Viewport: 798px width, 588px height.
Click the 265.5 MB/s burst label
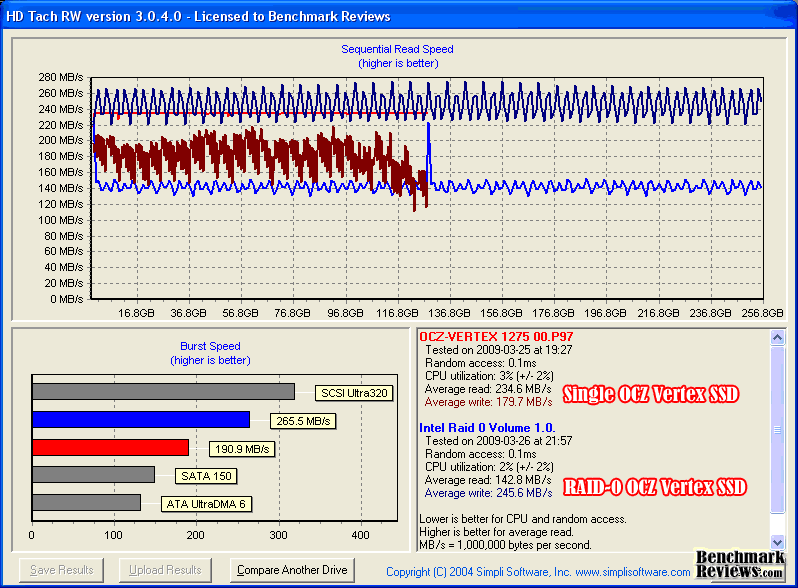click(303, 421)
